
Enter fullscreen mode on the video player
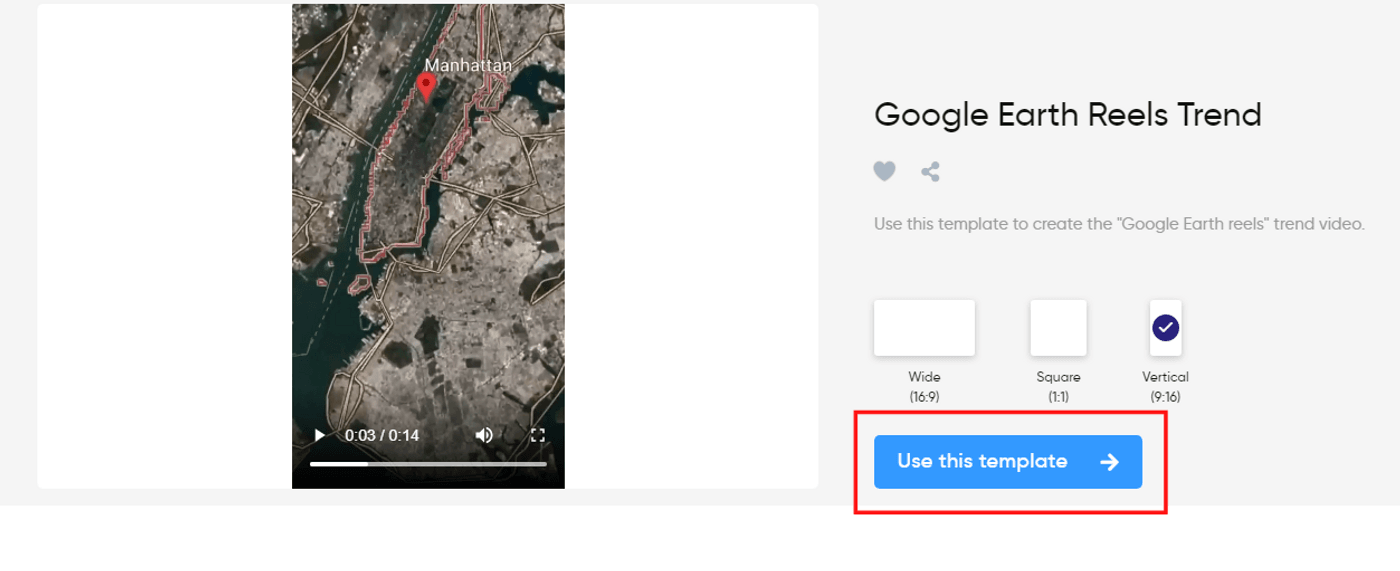click(537, 435)
